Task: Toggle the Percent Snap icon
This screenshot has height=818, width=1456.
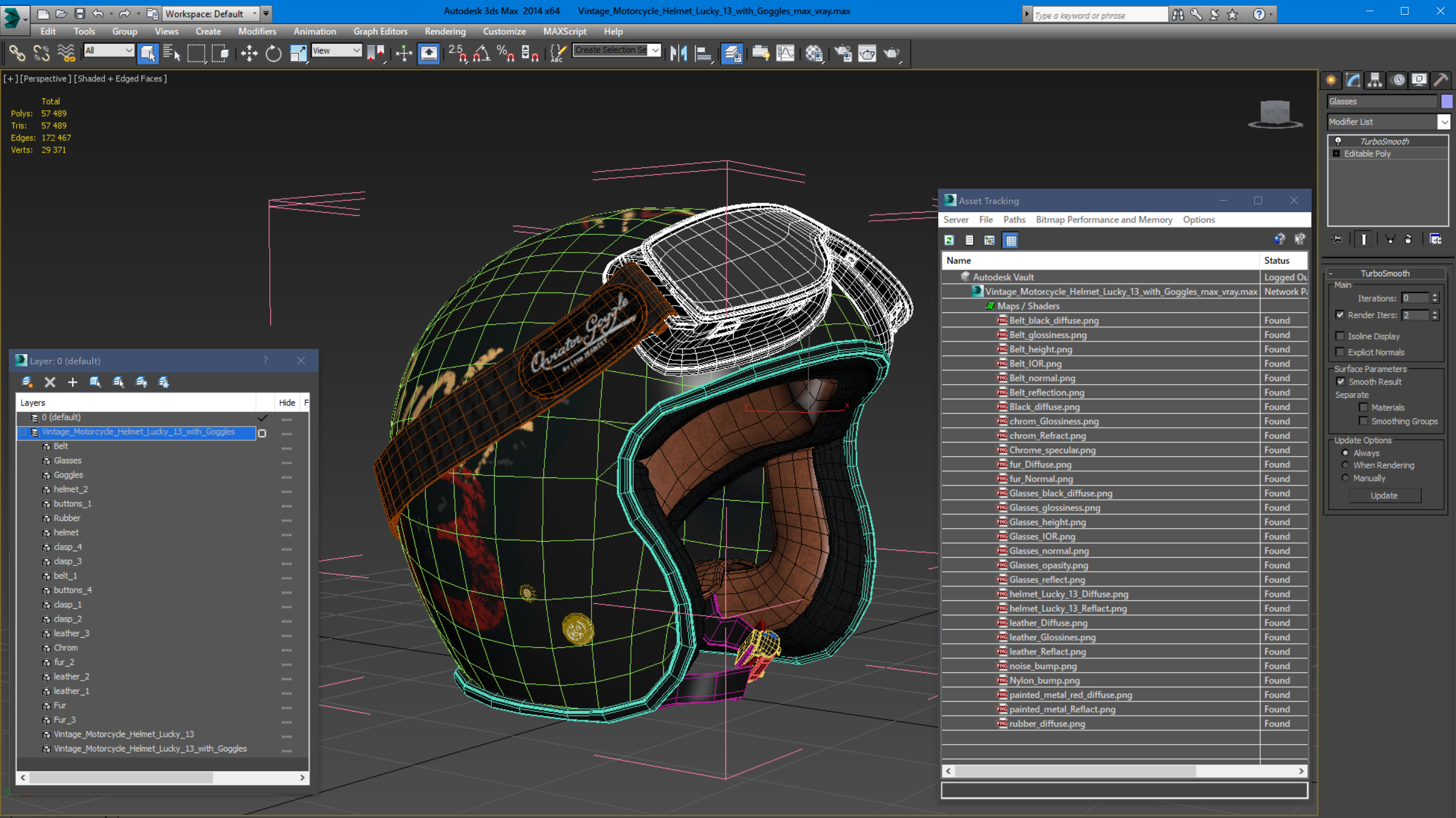Action: click(x=506, y=54)
